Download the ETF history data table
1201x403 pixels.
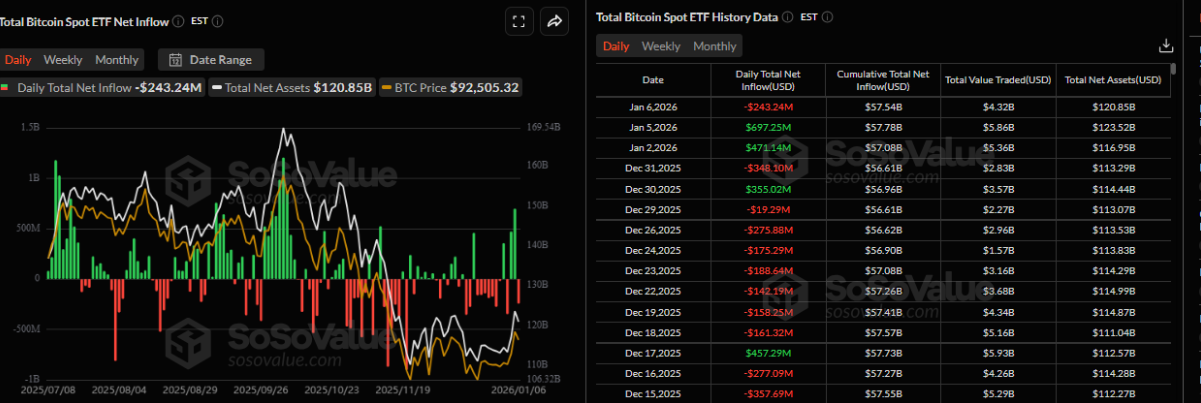point(1165,46)
